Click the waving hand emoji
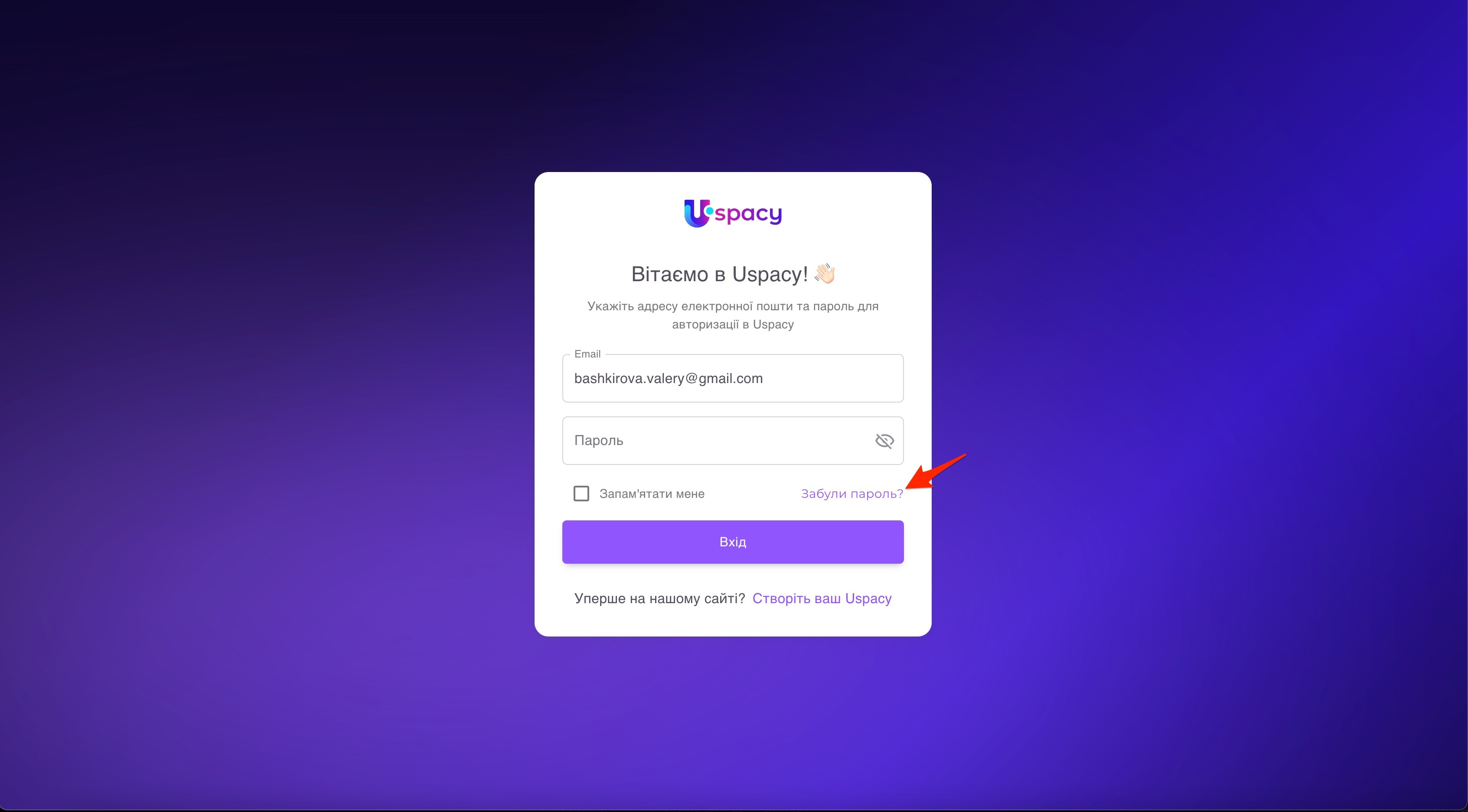Screen dimensions: 1468x812 click(825, 274)
